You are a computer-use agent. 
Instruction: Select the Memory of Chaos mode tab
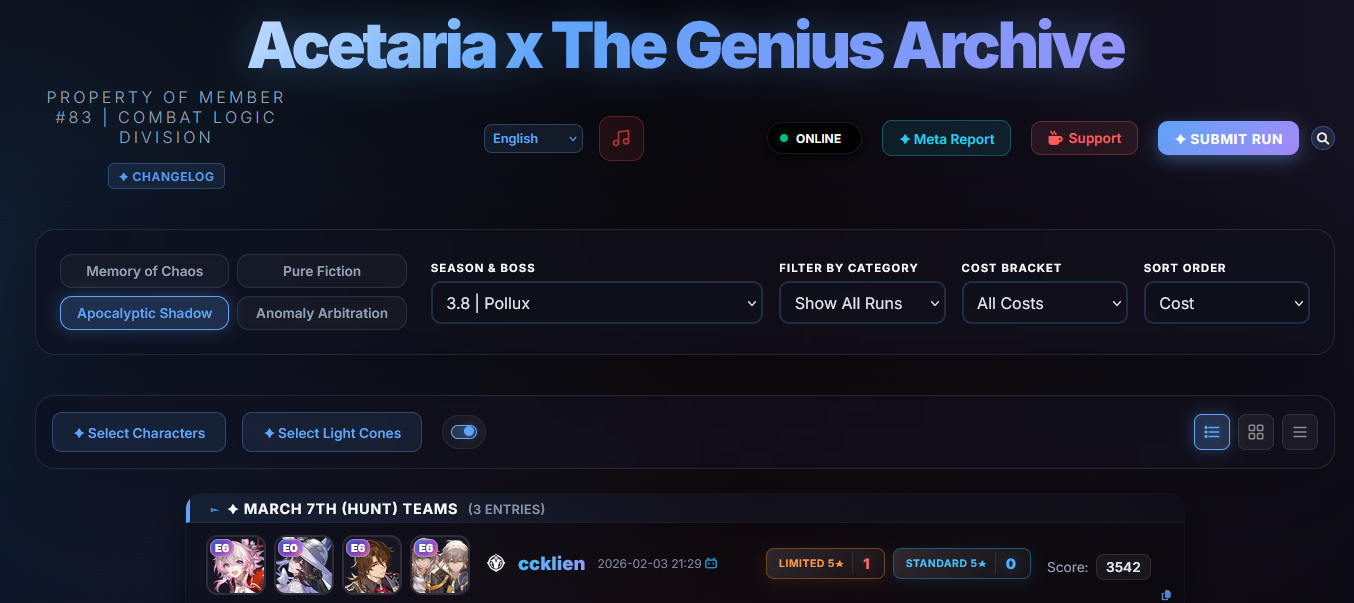pyautogui.click(x=144, y=271)
